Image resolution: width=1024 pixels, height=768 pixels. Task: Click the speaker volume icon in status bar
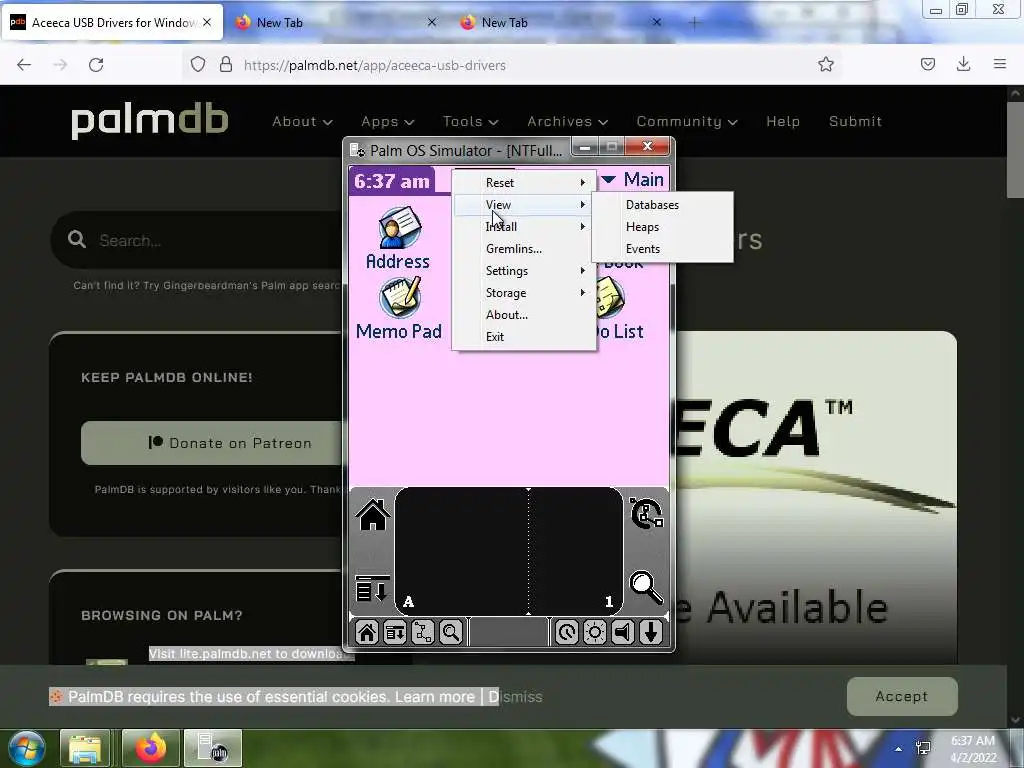click(x=623, y=632)
